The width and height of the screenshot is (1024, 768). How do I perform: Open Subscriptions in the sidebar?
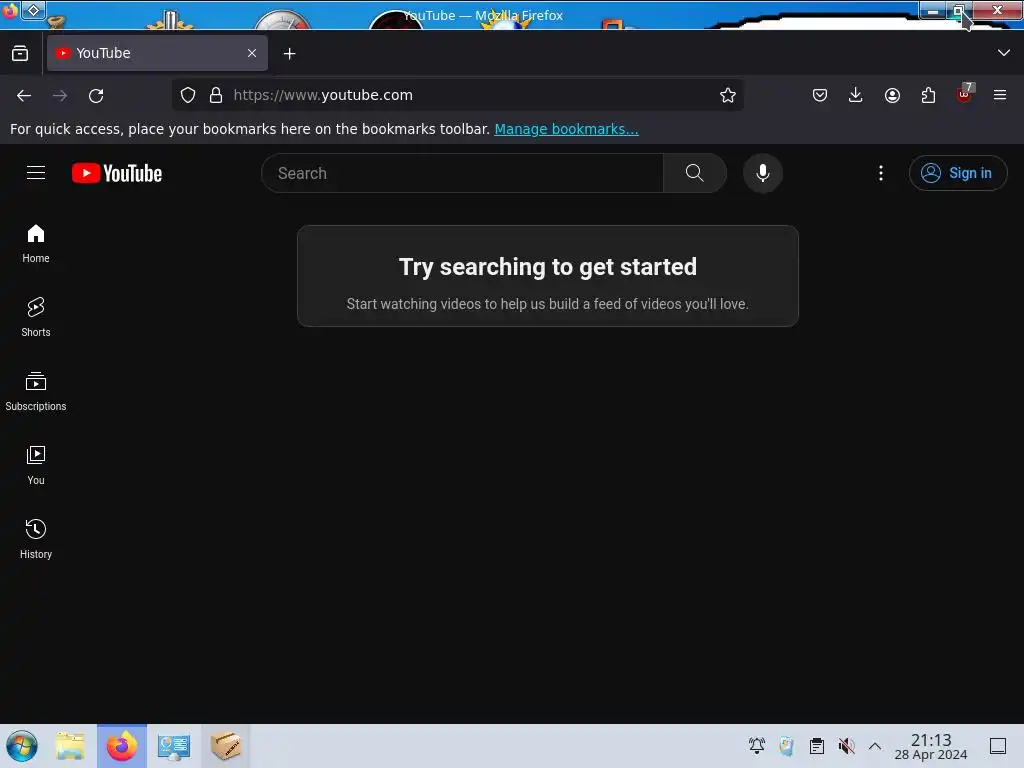[x=36, y=391]
